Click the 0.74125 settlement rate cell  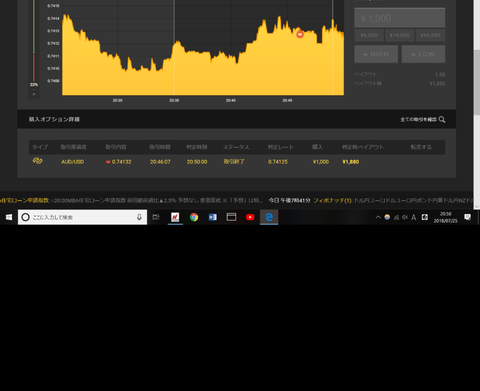point(278,162)
